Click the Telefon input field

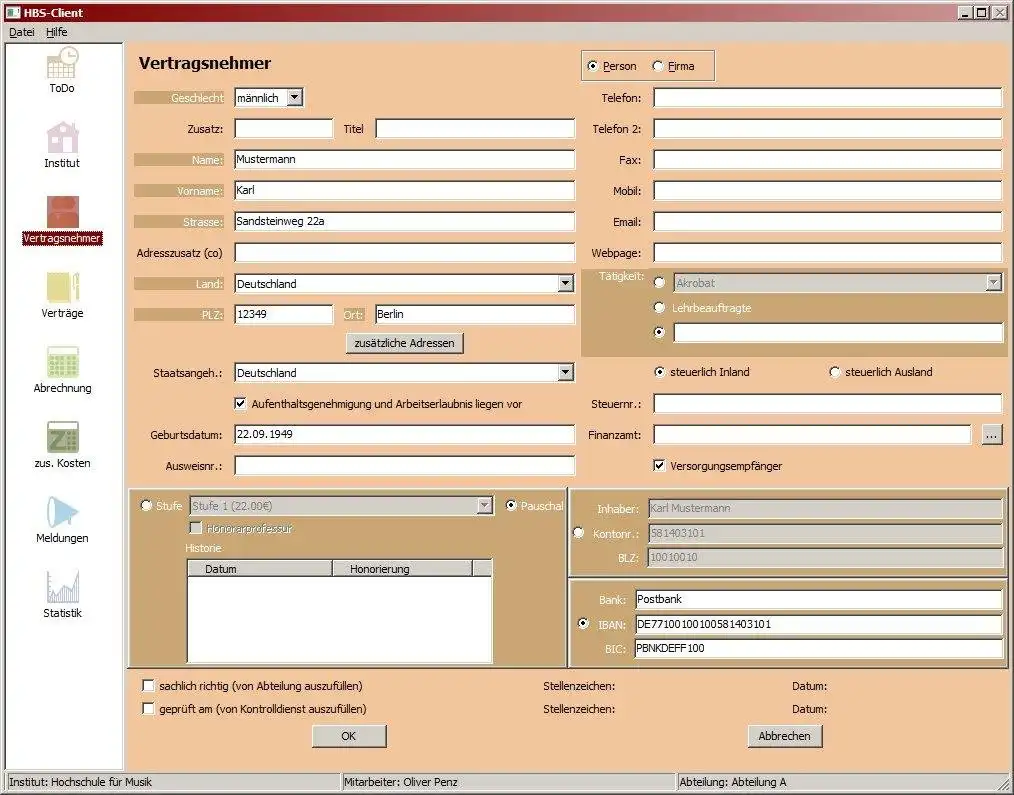(827, 98)
